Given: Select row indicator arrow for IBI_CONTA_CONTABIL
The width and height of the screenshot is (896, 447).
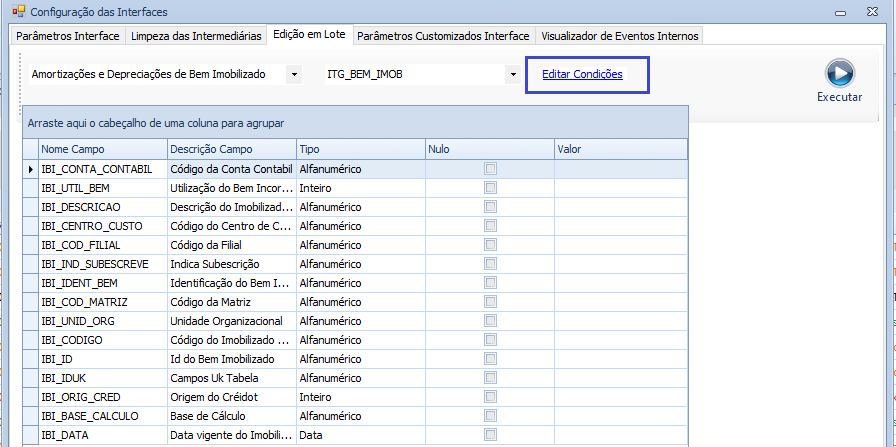Looking at the screenshot, I should [31, 169].
